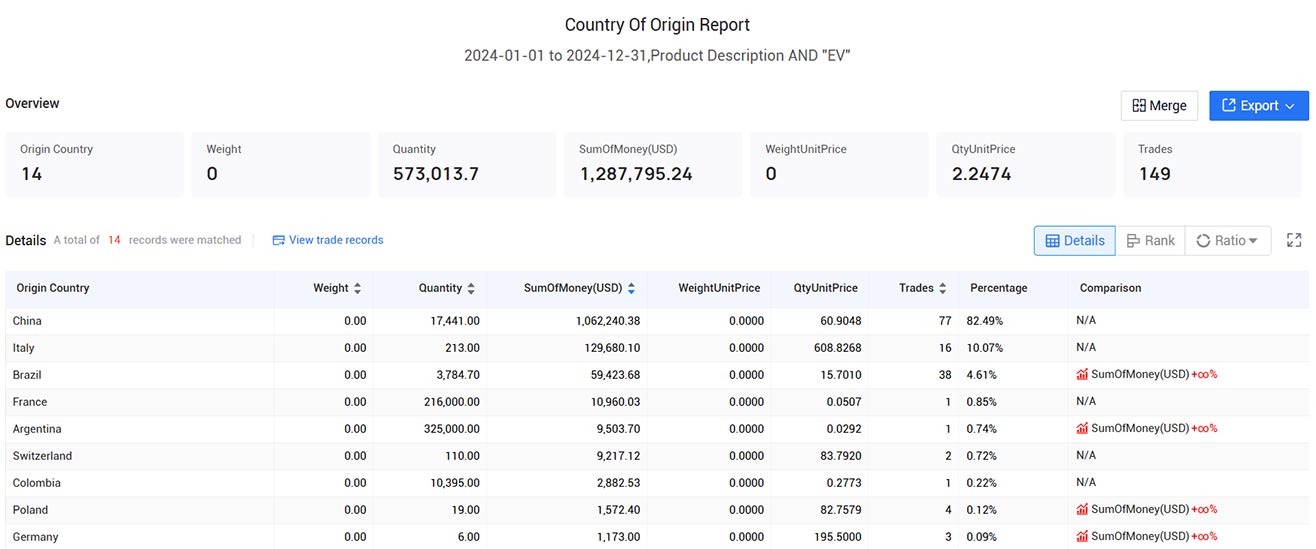Select Germany country cell
Viewport: 1316px width, 549px height.
coord(36,537)
